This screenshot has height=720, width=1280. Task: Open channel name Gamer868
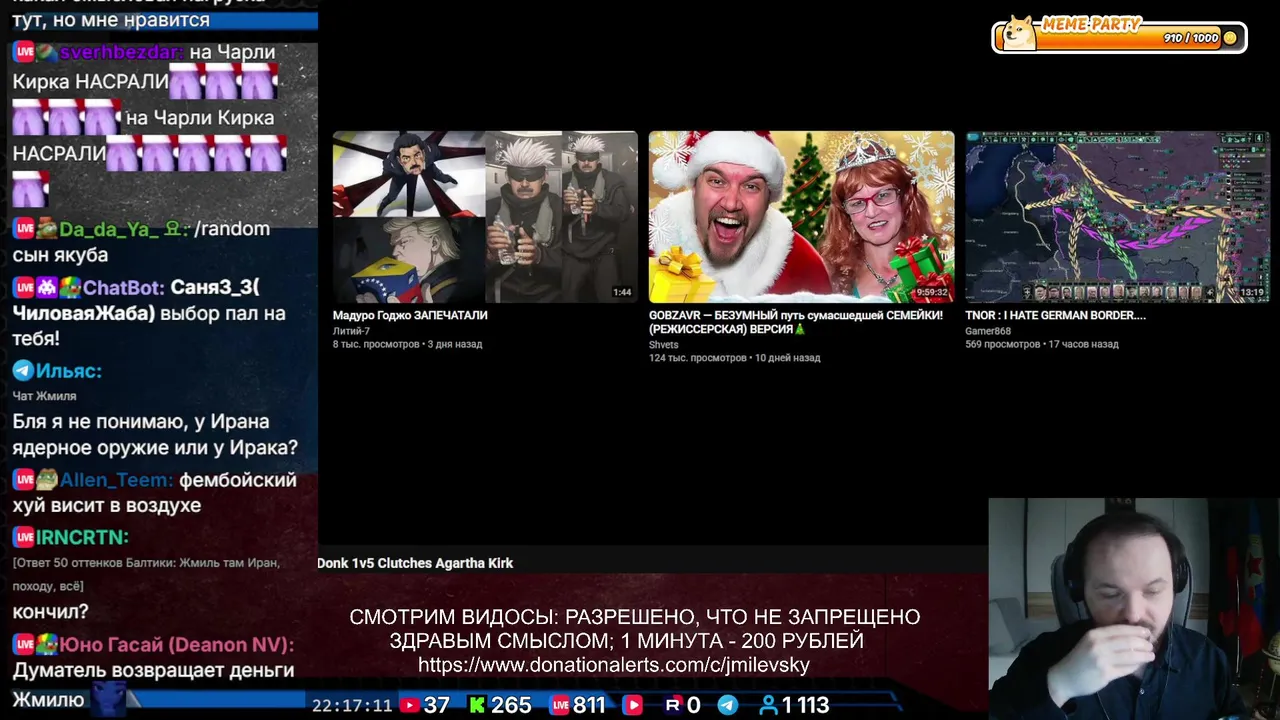pyautogui.click(x=988, y=331)
